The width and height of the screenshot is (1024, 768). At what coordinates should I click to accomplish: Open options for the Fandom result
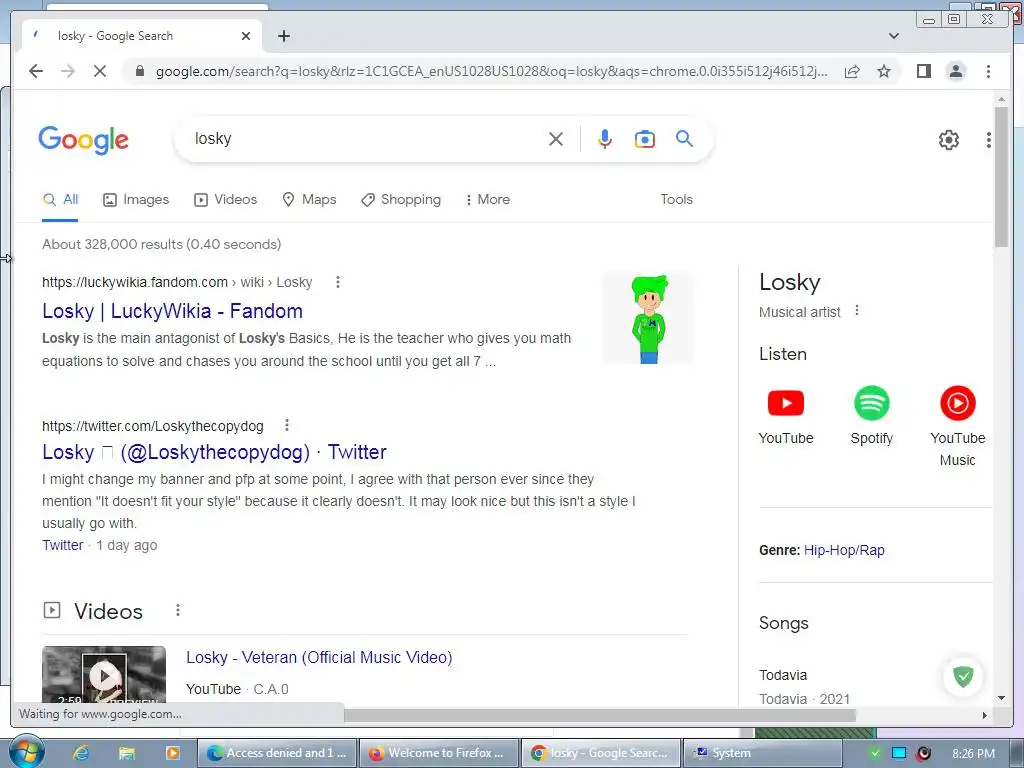[x=338, y=282]
